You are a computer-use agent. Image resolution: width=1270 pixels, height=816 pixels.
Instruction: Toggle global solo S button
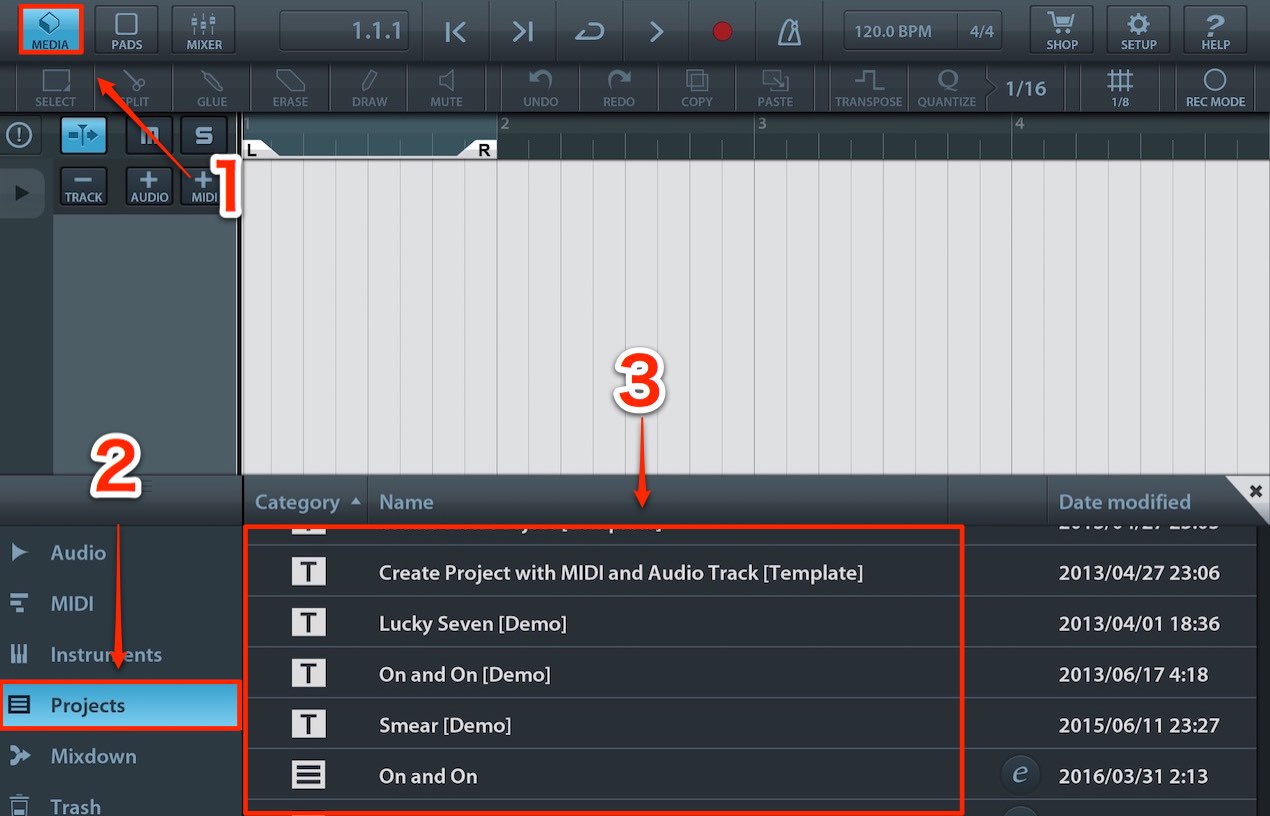pos(204,136)
